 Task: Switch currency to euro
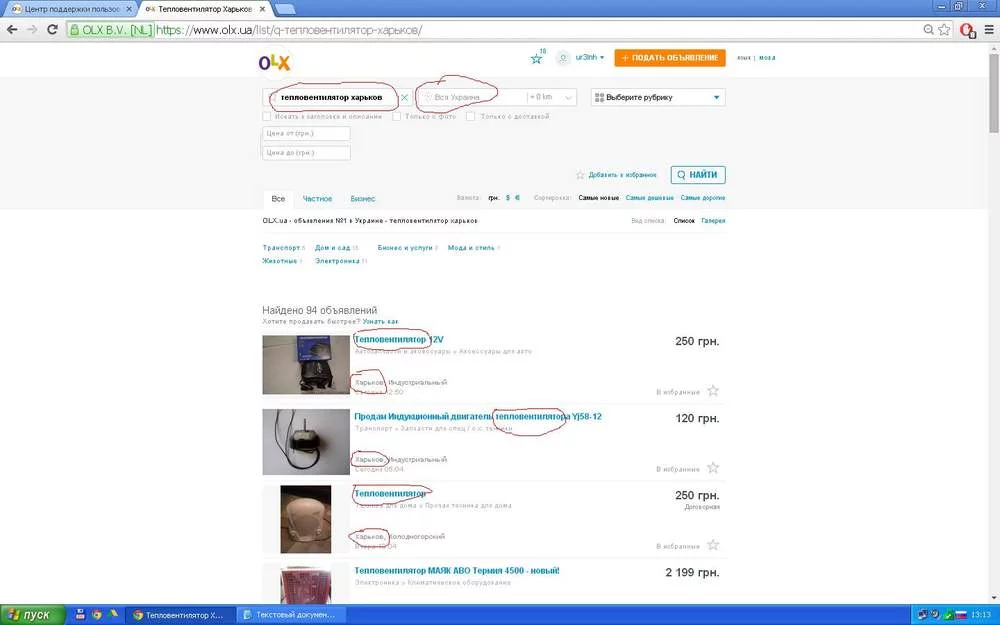[517, 198]
